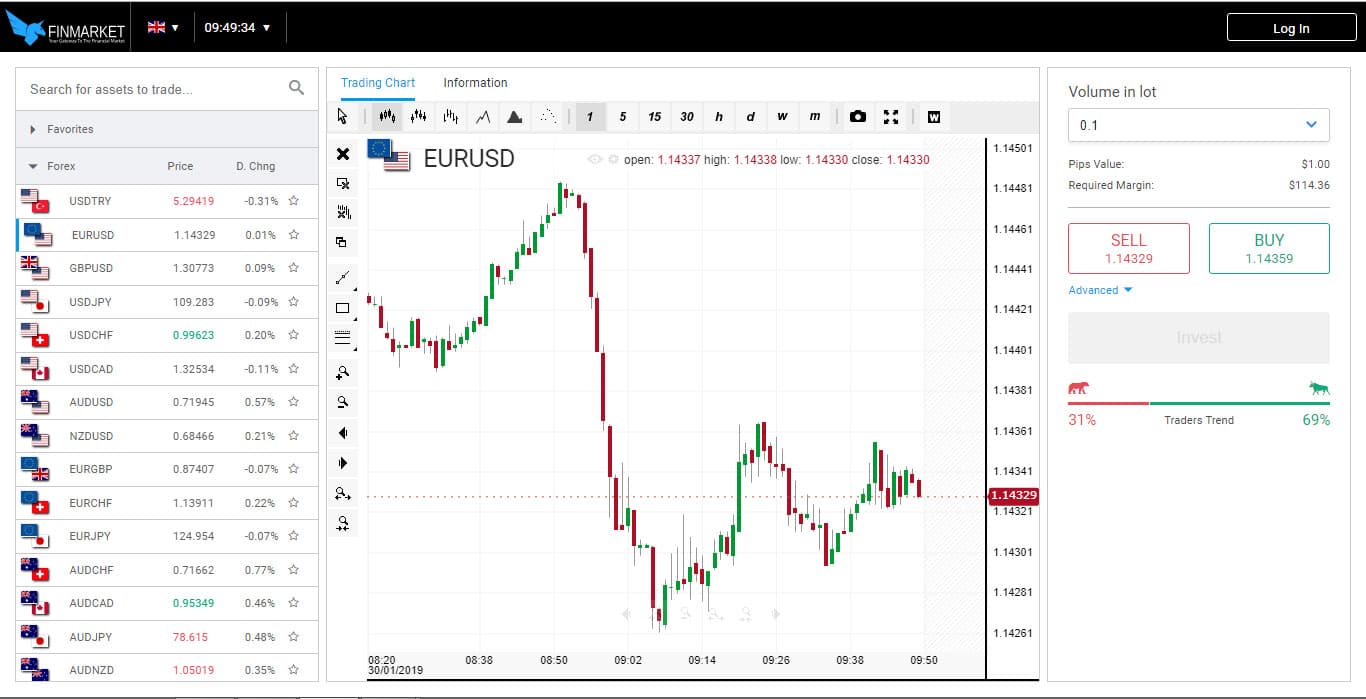The height and width of the screenshot is (699, 1366).
Task: Add EURUSD to favorites via star
Action: click(294, 235)
